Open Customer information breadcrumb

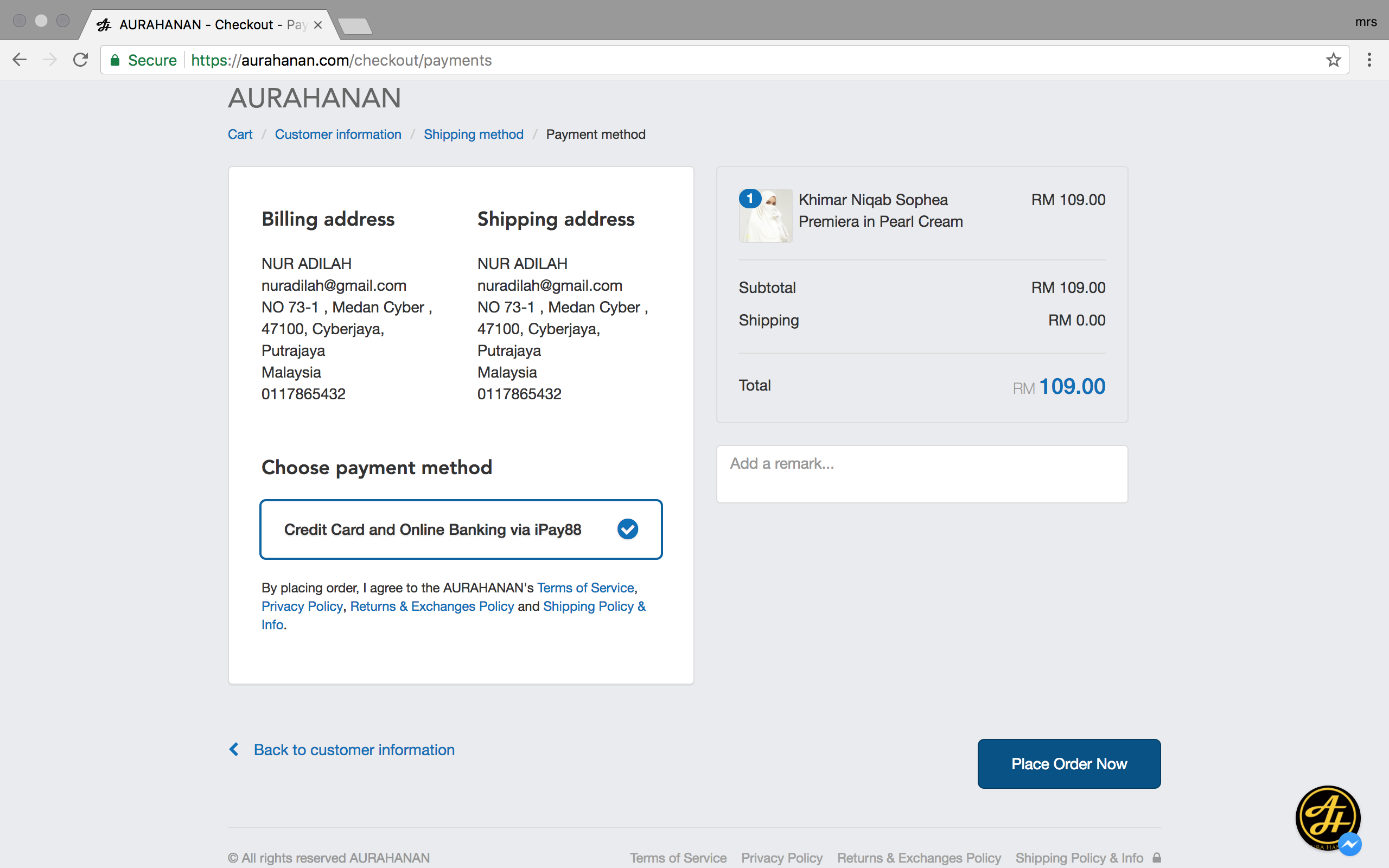click(x=338, y=135)
